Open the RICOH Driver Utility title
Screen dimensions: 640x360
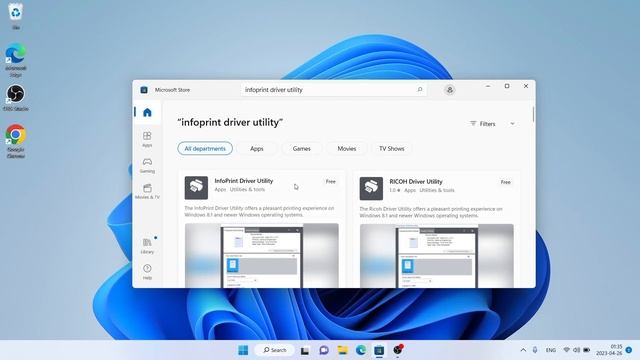point(416,182)
